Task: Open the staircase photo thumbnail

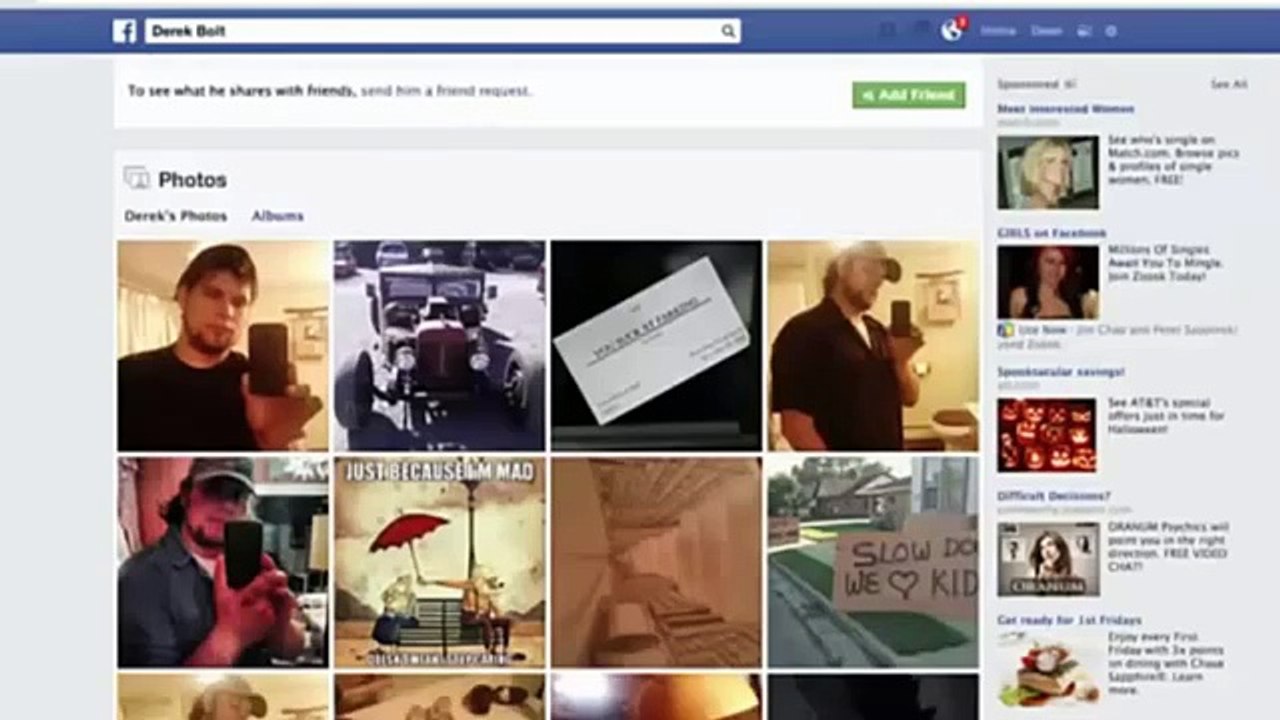Action: click(x=656, y=563)
